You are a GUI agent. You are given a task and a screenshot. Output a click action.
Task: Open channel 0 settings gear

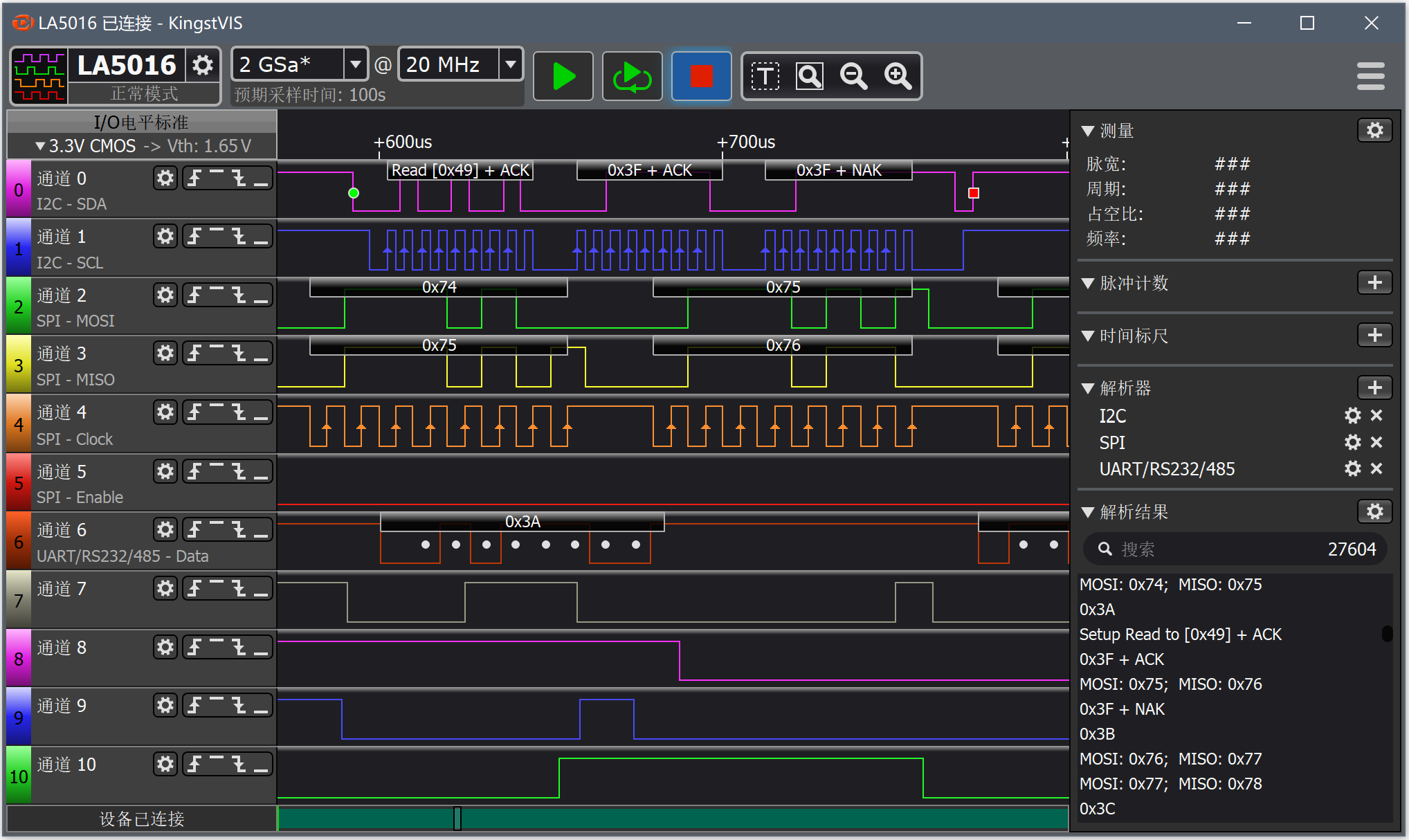(165, 179)
